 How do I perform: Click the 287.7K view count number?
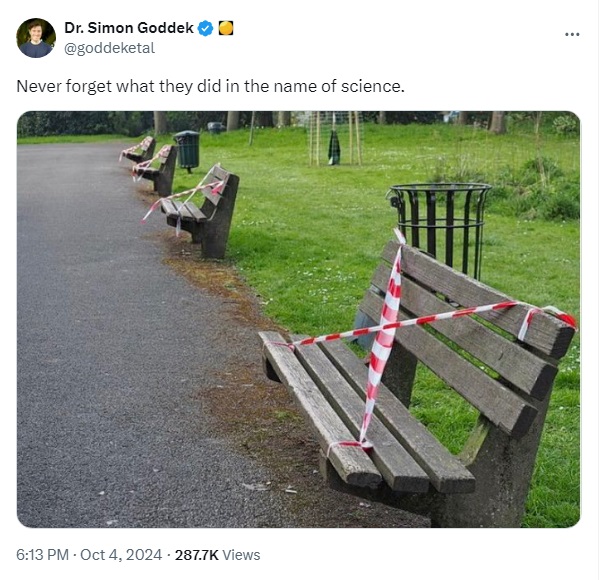[x=197, y=555]
